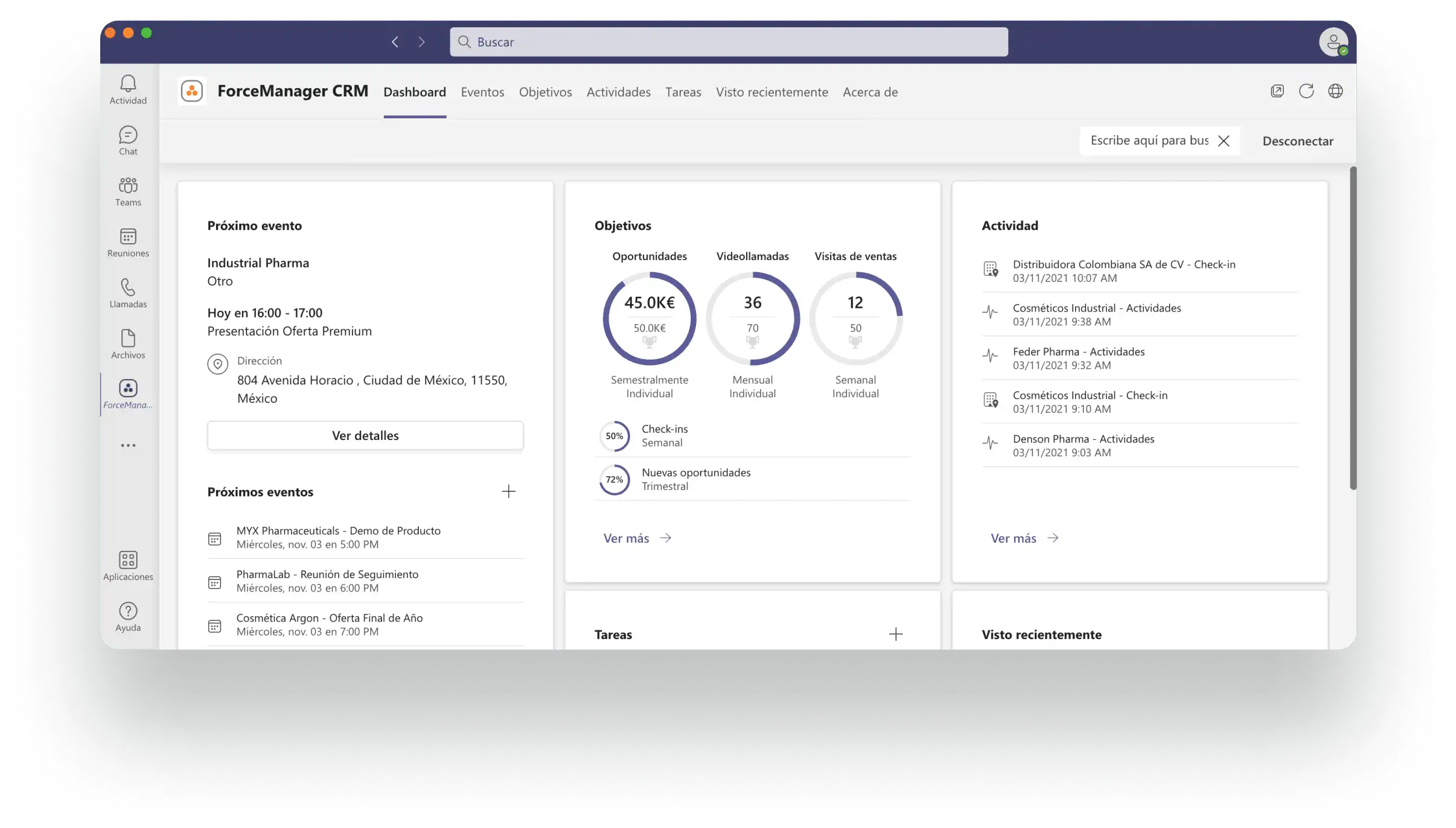This screenshot has width=1456, height=828.
Task: Click check-in icon for Cosméticos Industrial Check-in
Action: [x=991, y=400]
